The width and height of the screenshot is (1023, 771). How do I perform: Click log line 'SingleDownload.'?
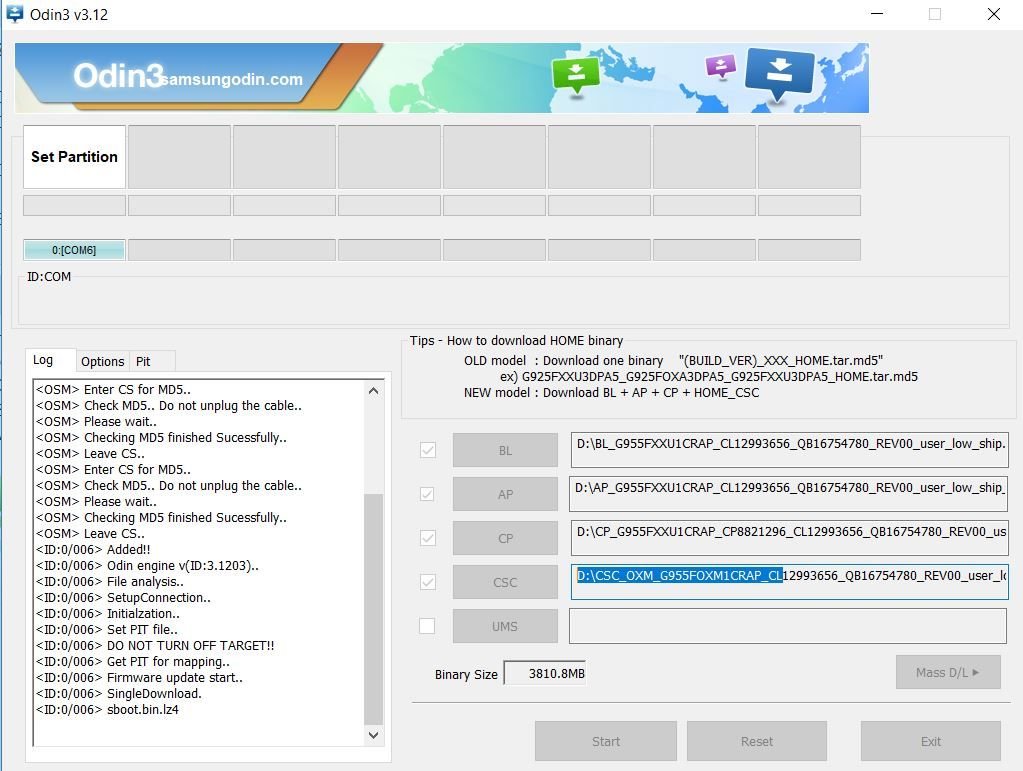pos(119,693)
